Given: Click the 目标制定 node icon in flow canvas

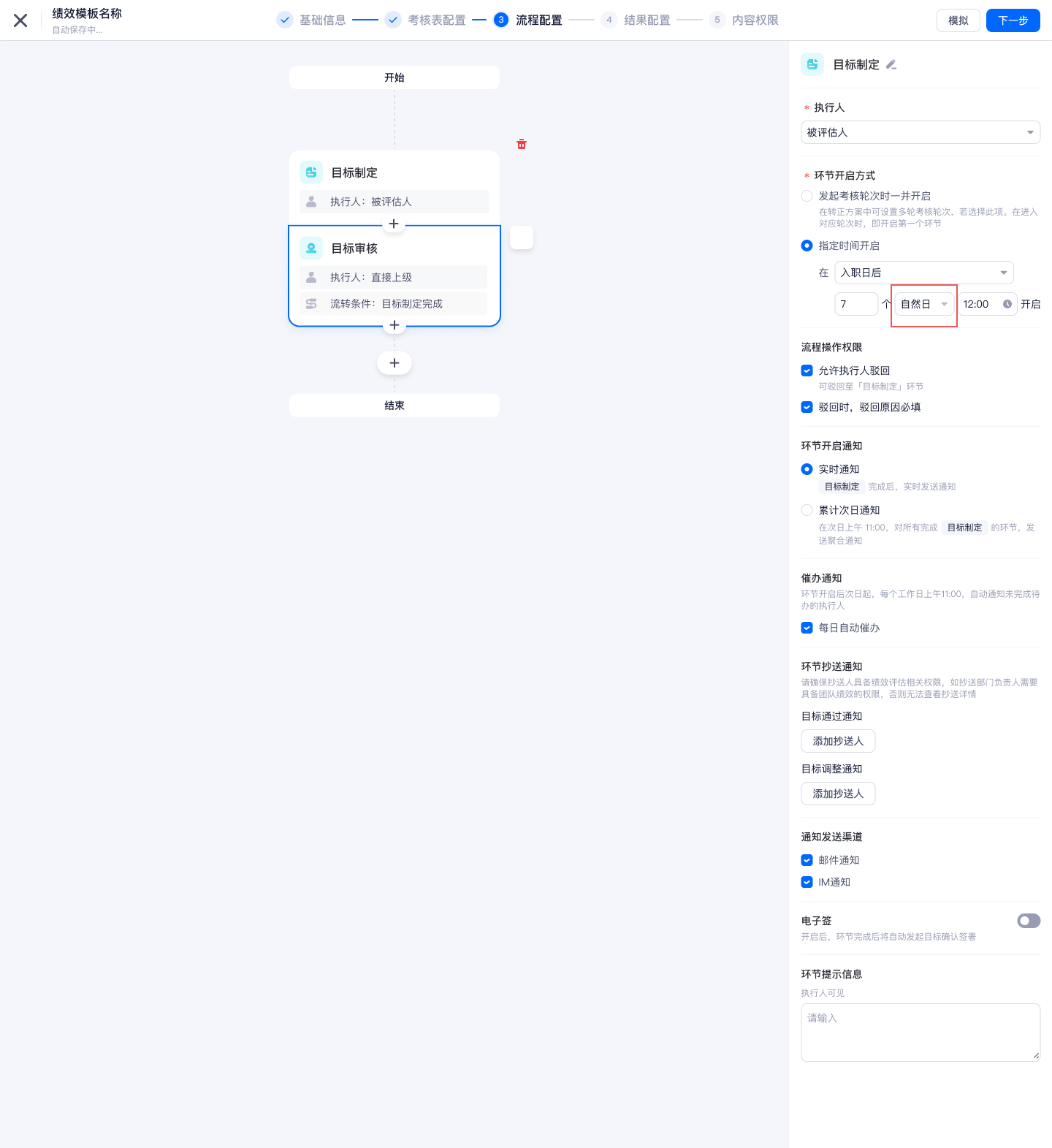Looking at the screenshot, I should [311, 172].
